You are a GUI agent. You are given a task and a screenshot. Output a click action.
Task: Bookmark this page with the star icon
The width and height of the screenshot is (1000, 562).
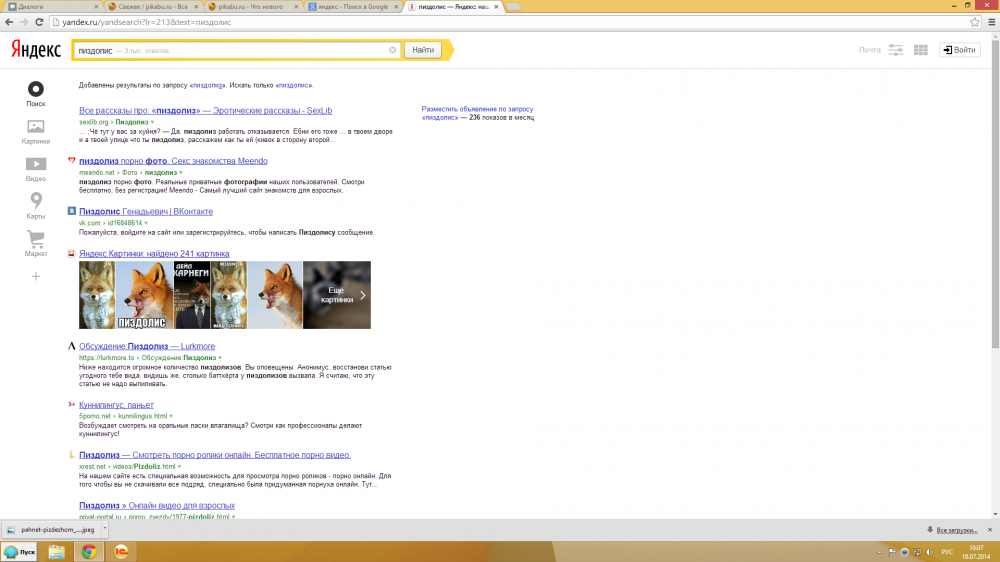[x=974, y=22]
